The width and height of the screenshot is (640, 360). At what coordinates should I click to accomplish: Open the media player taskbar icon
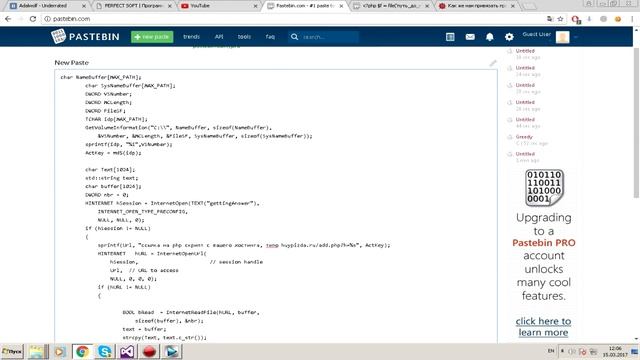60,351
